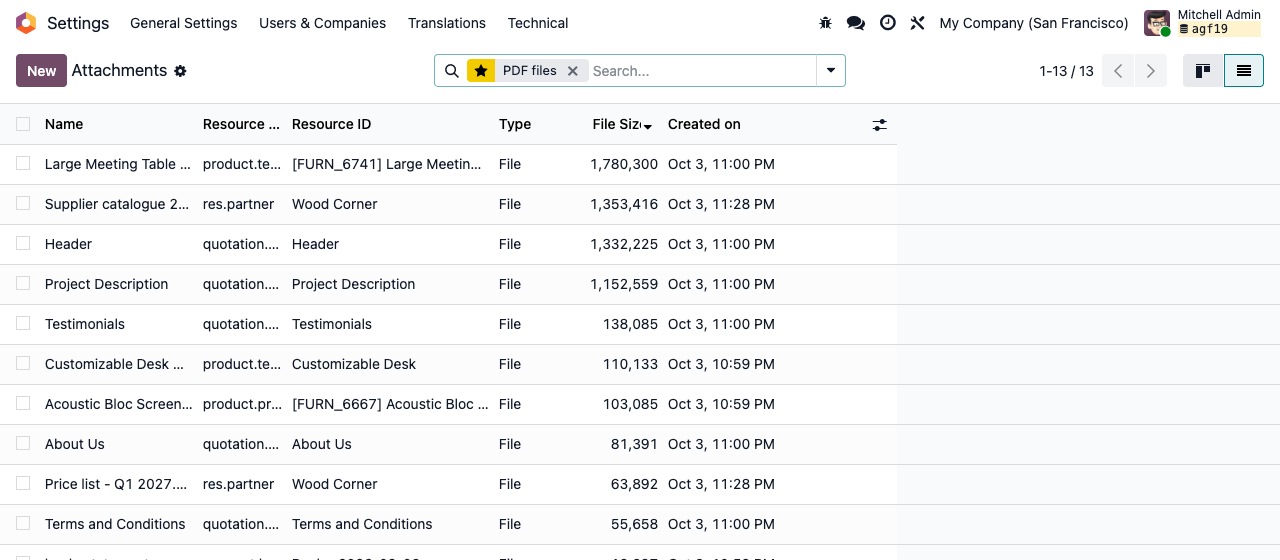Viewport: 1280px width, 560px height.
Task: Sort by the Type column header
Action: coord(515,124)
